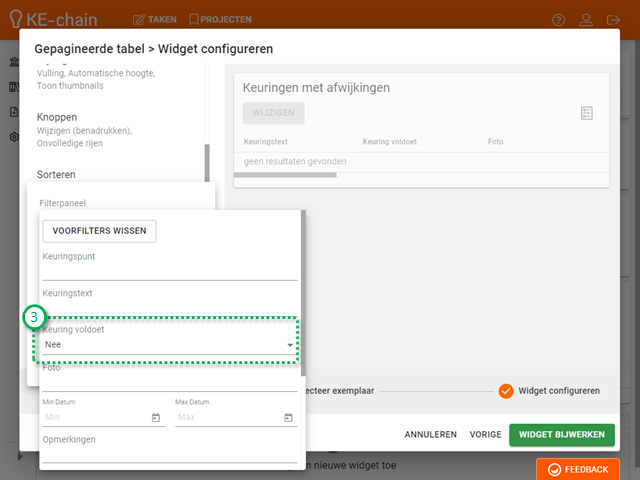Click the KE-chain lightbulb logo
Screen dimensions: 640x480
(x=15, y=19)
